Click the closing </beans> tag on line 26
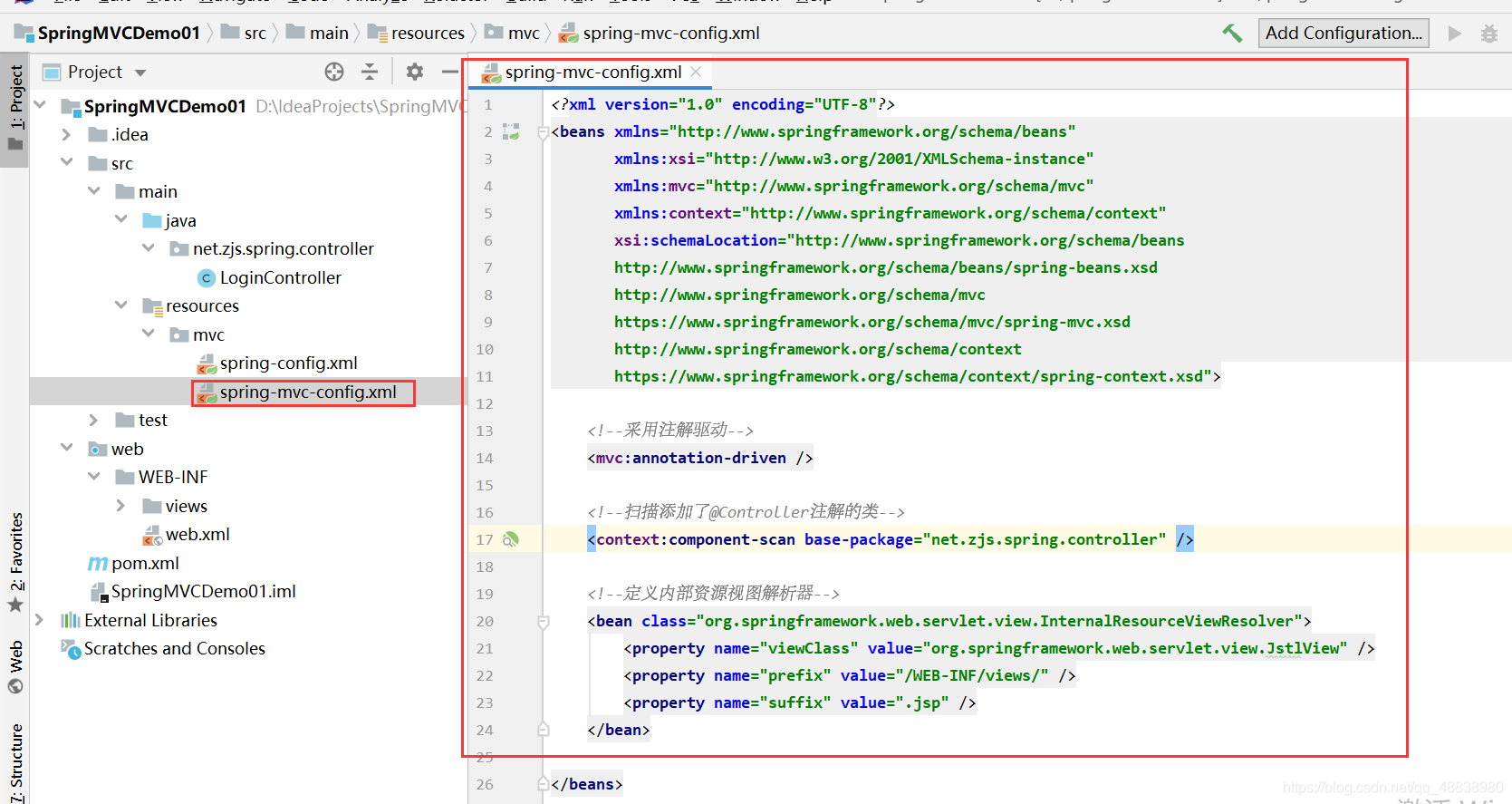 (587, 784)
